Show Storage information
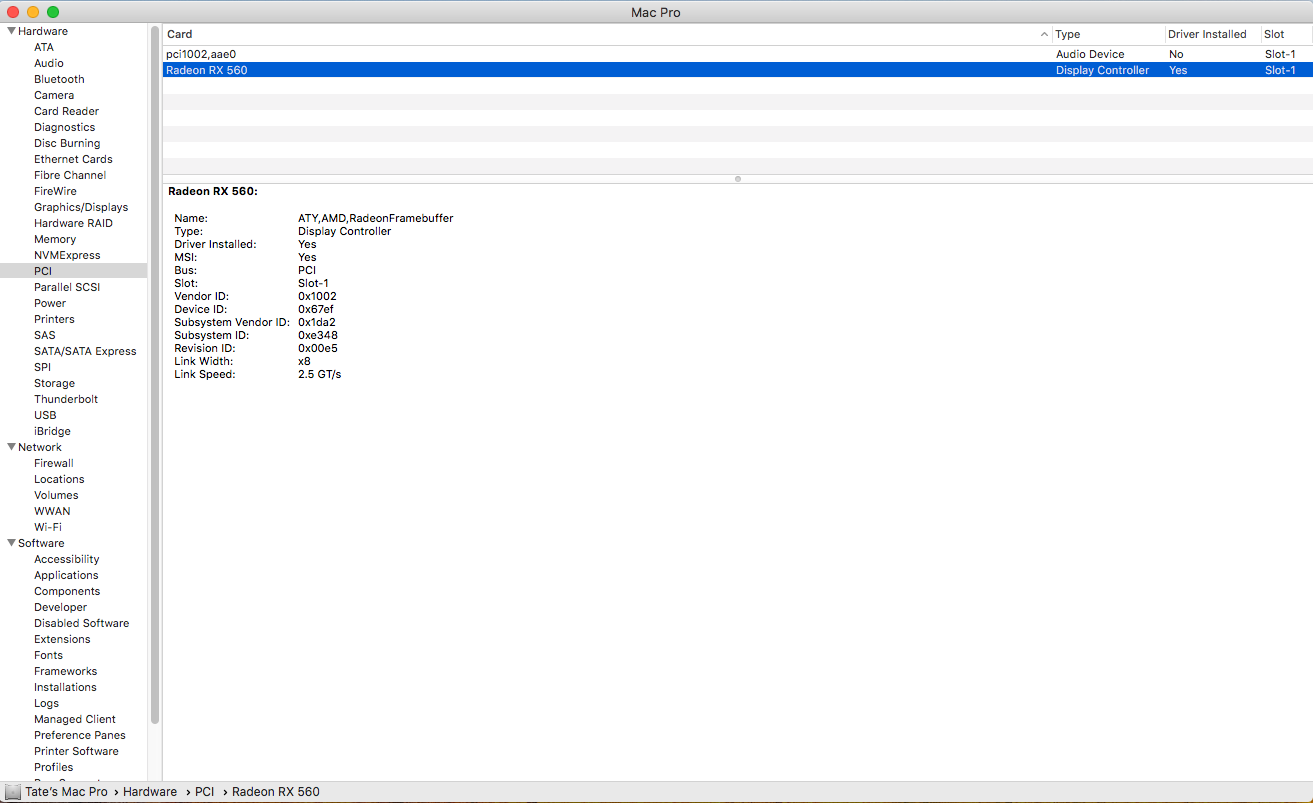Viewport: 1313px width, 803px height. click(x=54, y=383)
